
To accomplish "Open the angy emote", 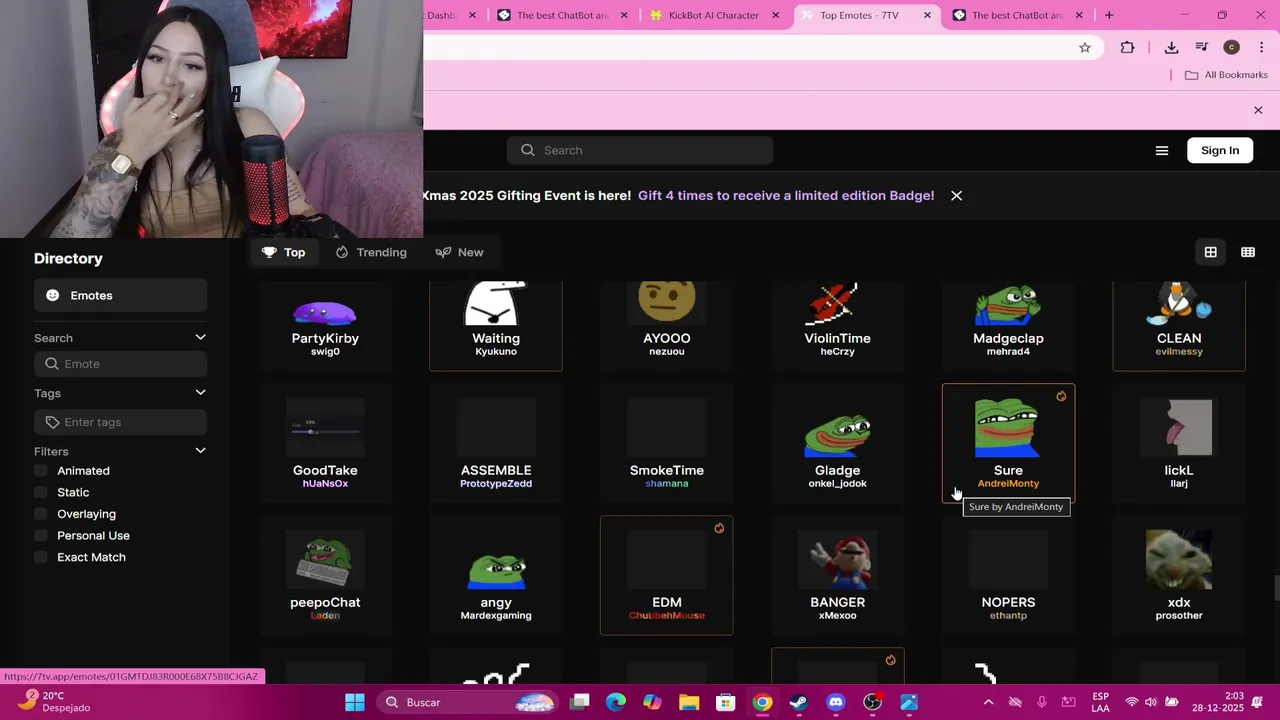I will [x=496, y=575].
